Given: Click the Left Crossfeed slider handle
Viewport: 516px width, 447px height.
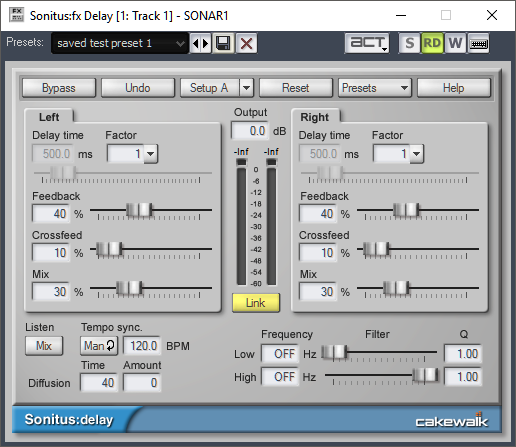Looking at the screenshot, I should point(109,249).
